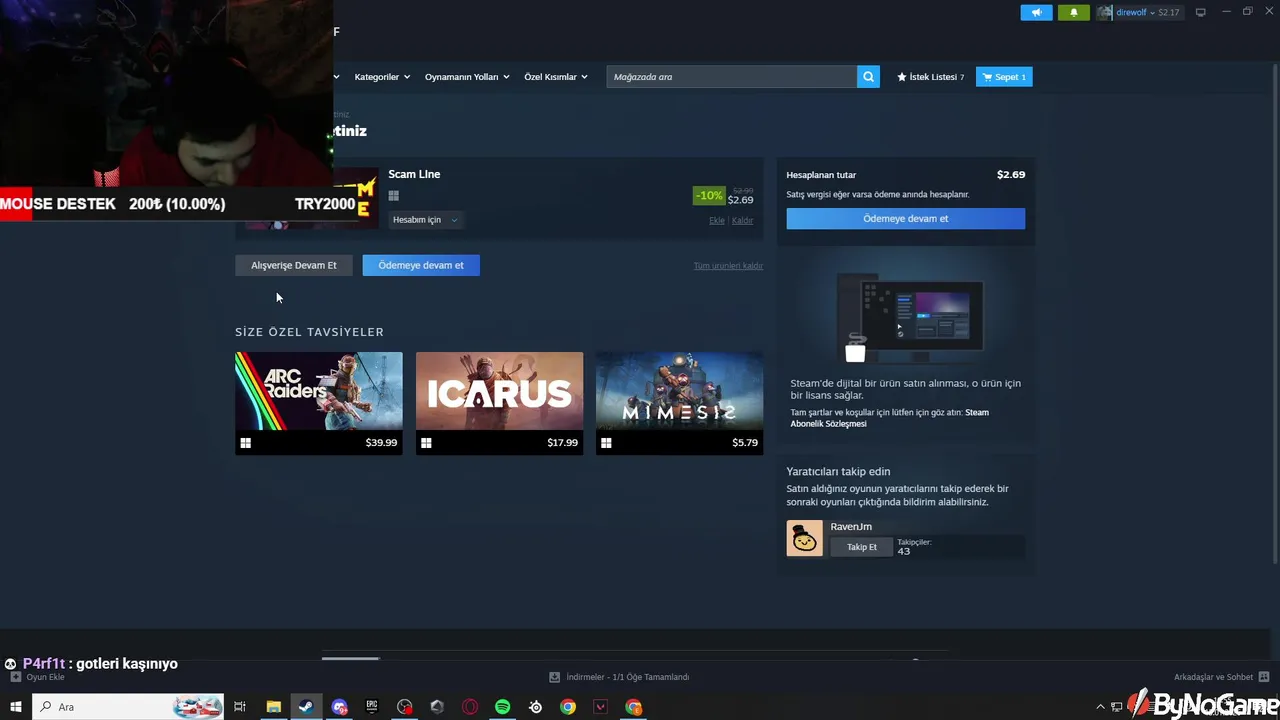Open the green notifications bell

(x=1074, y=13)
